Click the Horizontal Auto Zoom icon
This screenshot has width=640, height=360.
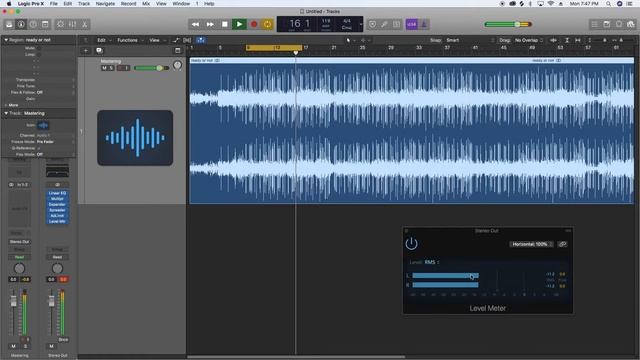click(578, 40)
